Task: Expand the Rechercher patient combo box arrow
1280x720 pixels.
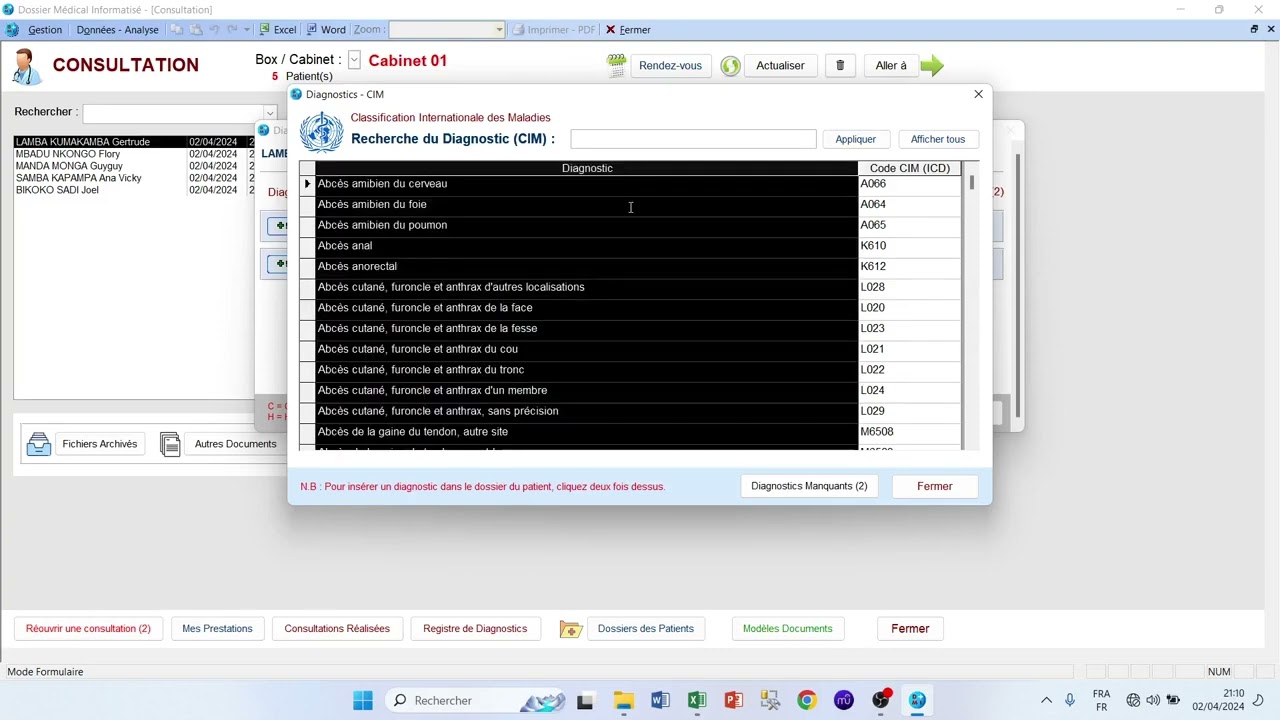Action: pos(269,113)
